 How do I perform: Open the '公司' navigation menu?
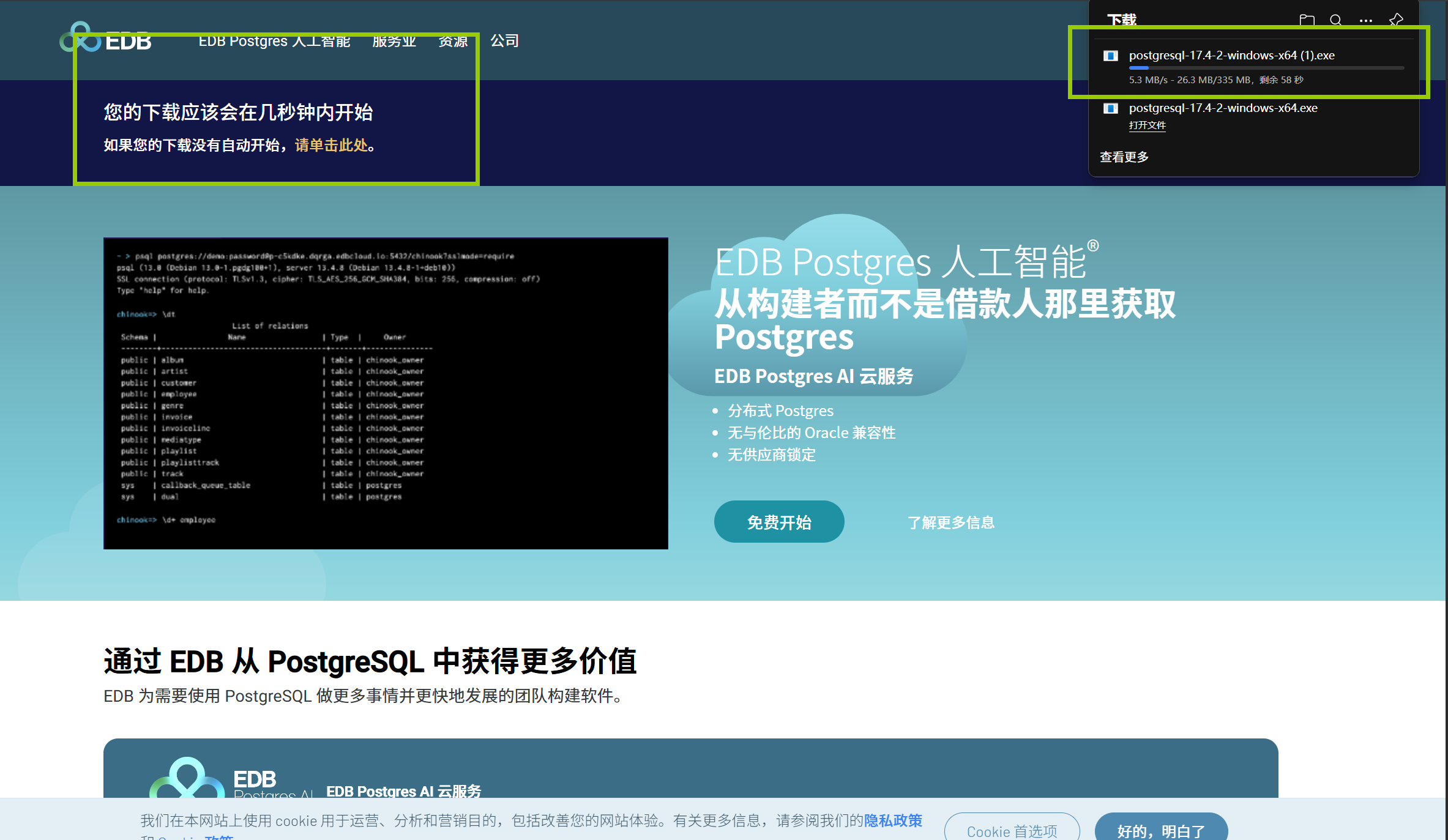point(504,41)
